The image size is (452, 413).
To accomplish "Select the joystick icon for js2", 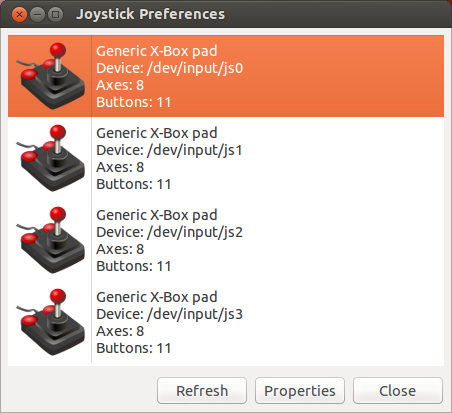I will (50, 240).
